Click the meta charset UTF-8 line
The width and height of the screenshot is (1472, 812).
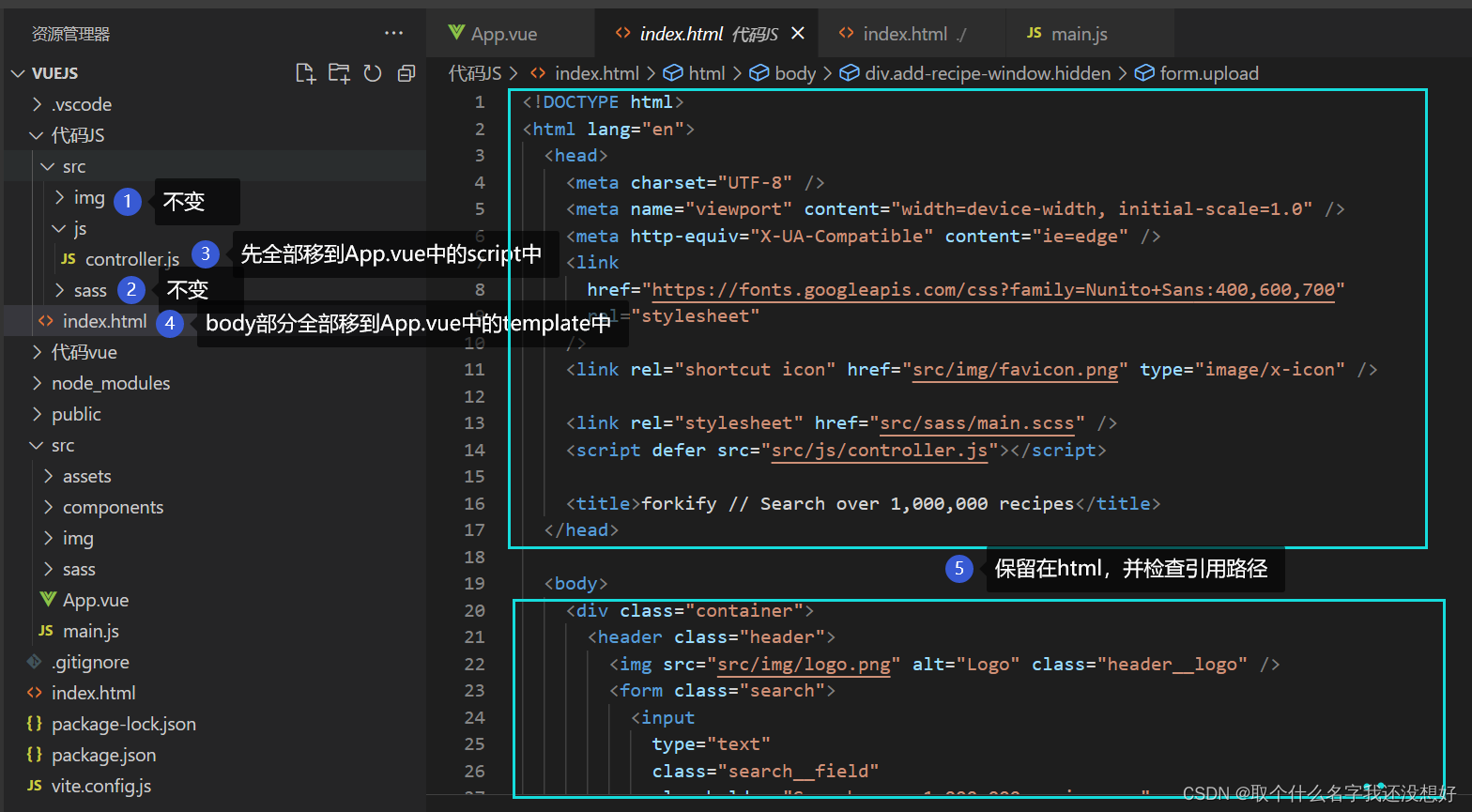point(695,182)
